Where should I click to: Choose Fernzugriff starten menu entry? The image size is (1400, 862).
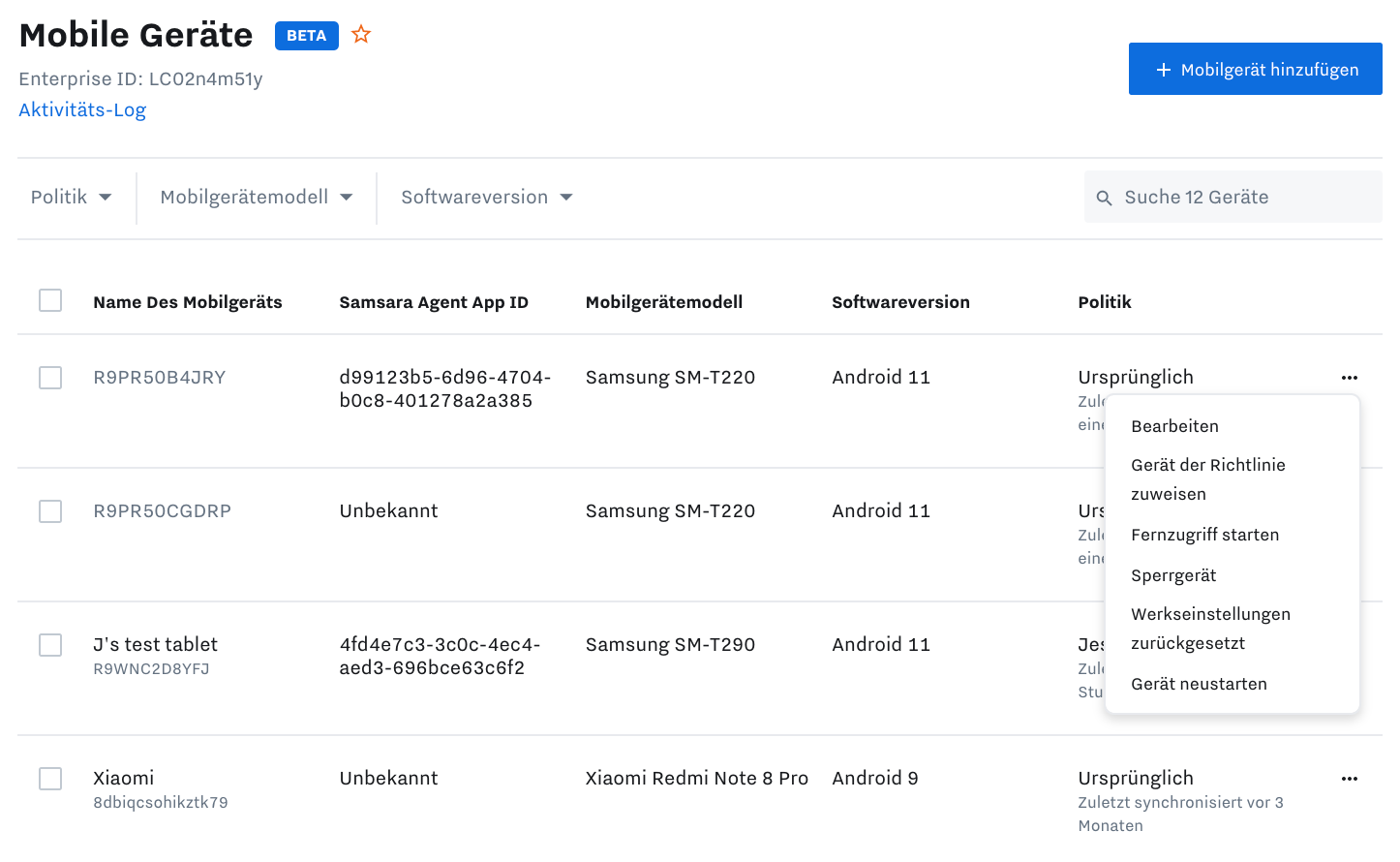click(1205, 535)
